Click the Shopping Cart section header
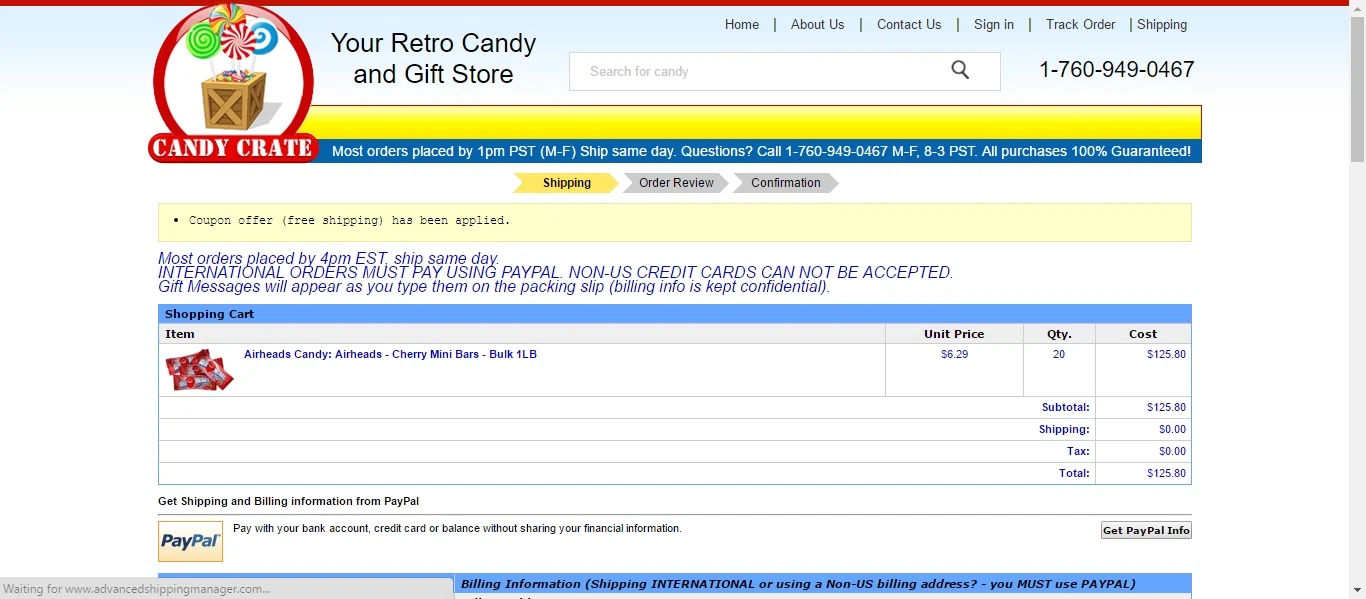Image resolution: width=1366 pixels, height=599 pixels. [x=675, y=314]
